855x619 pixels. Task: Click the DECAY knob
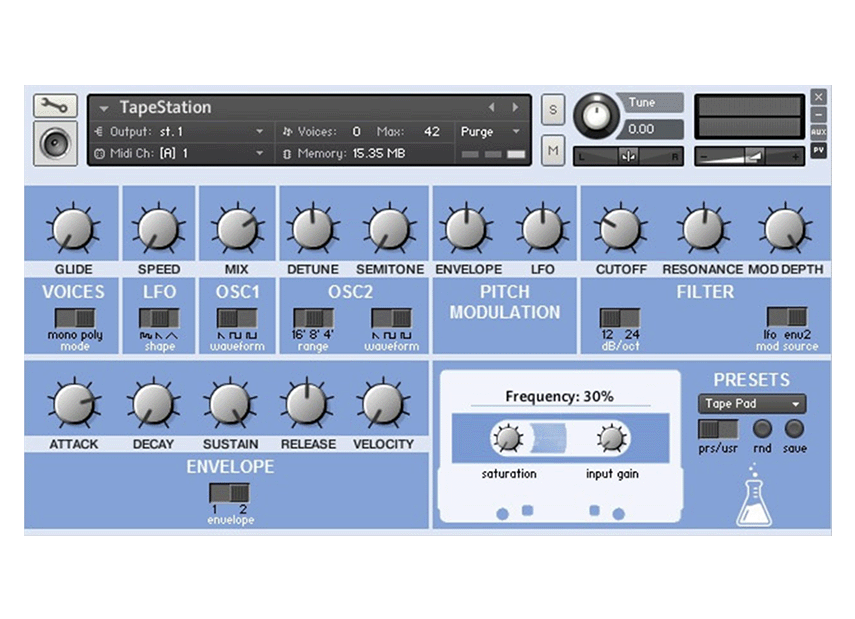(x=153, y=404)
